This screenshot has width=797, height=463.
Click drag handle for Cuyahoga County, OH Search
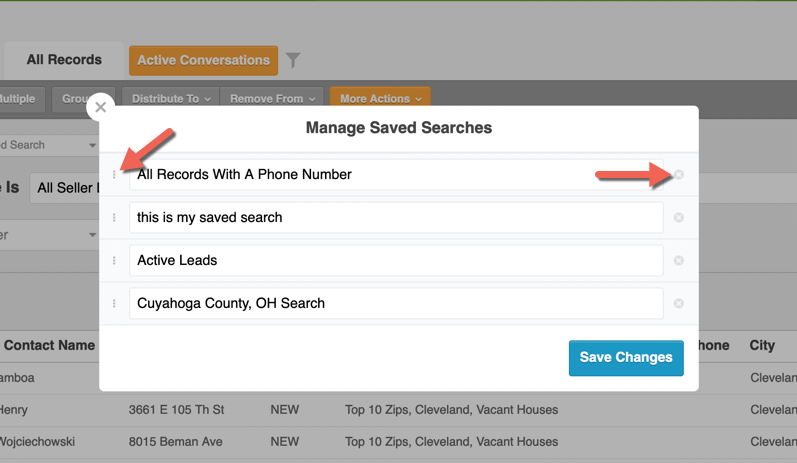click(x=114, y=304)
